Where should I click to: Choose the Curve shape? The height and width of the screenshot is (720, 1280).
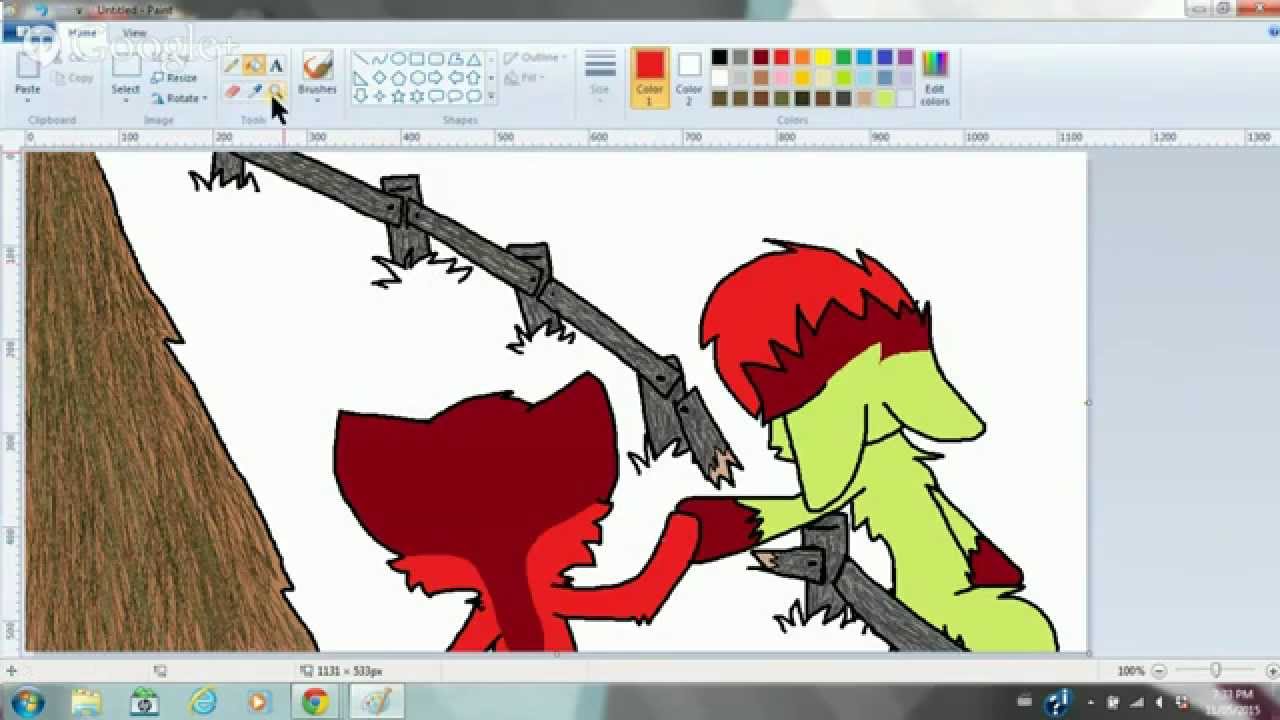pos(379,59)
